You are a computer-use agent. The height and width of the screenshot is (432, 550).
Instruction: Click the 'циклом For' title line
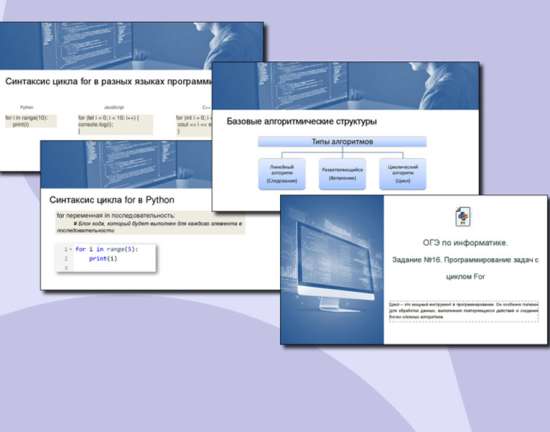[465, 277]
